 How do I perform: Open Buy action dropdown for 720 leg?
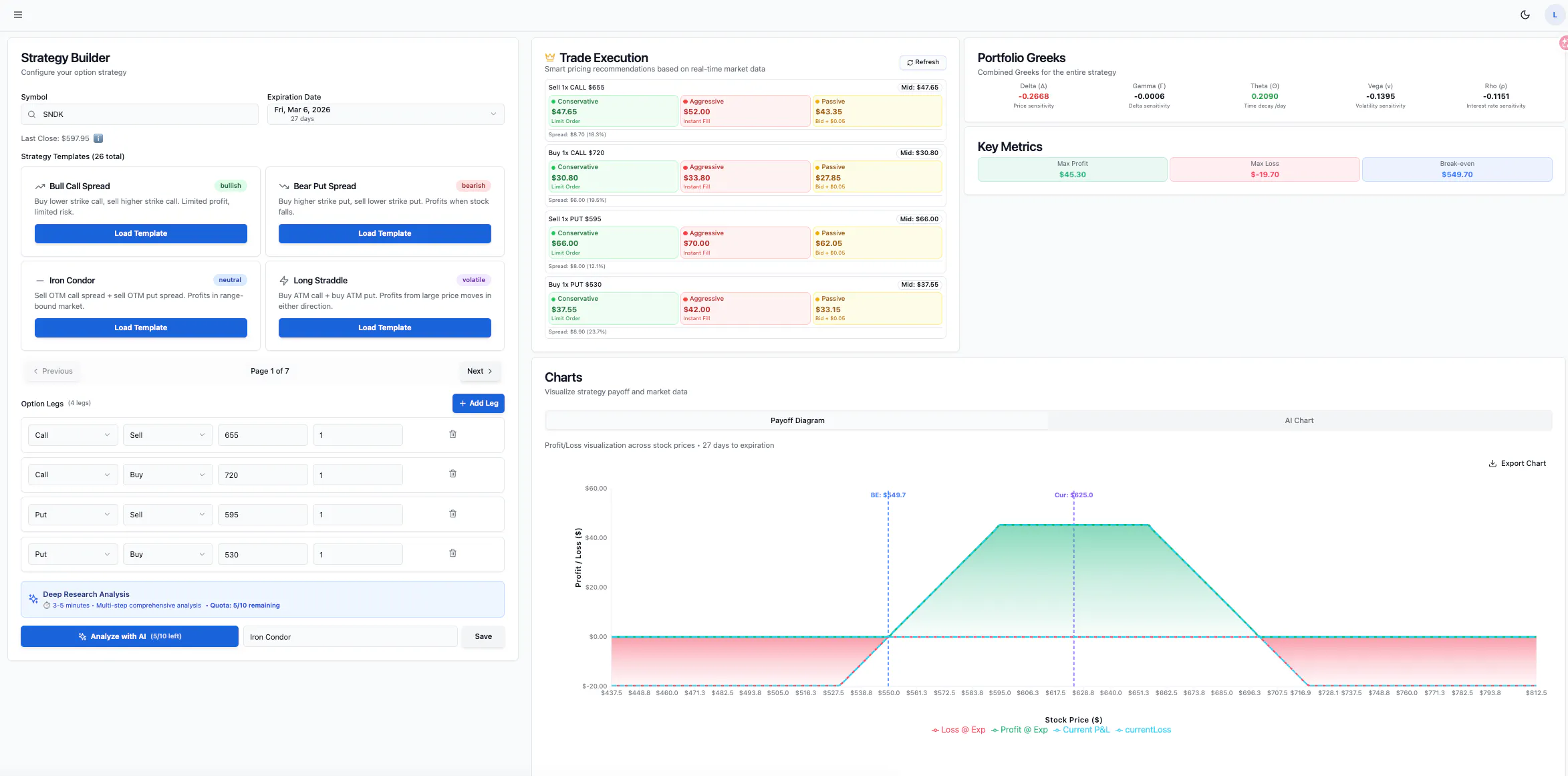tap(168, 475)
